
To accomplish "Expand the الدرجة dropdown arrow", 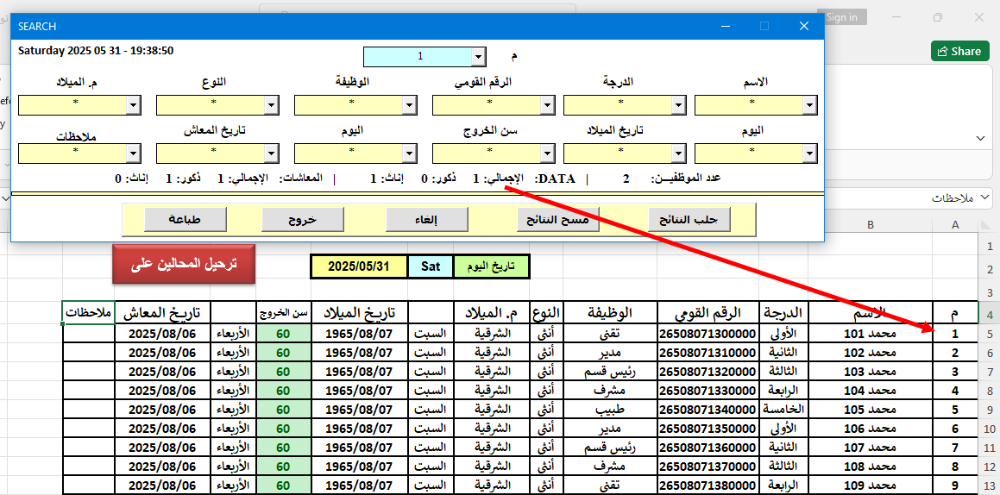I will click(x=680, y=105).
